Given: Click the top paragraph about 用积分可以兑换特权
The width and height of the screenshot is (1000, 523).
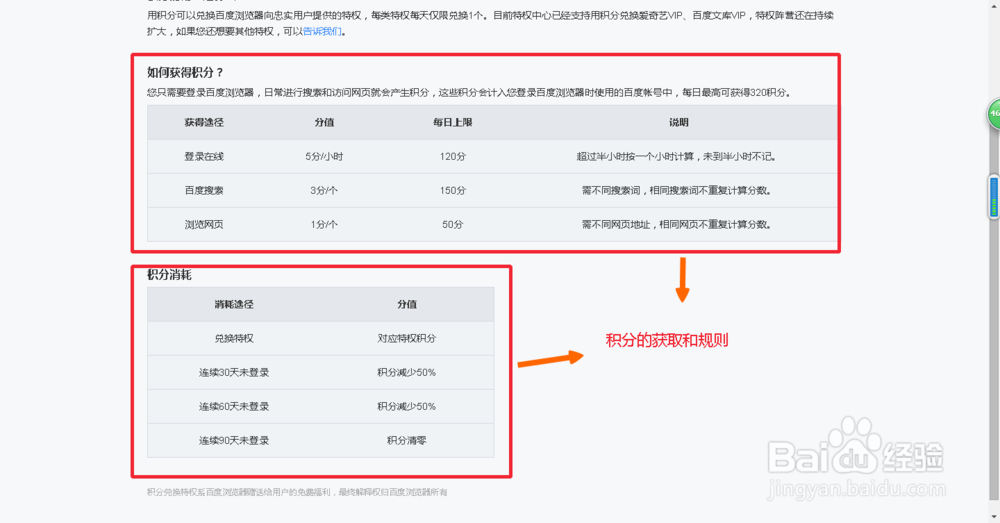Looking at the screenshot, I should (490, 23).
